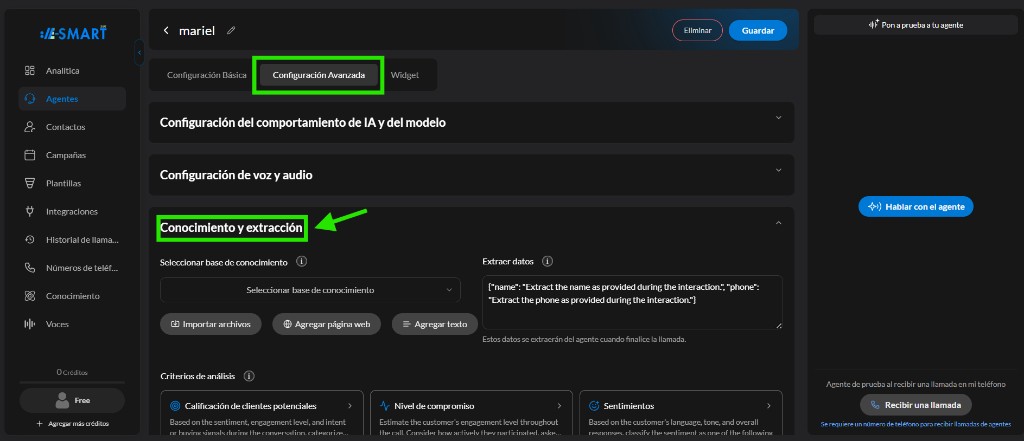
Task: Click the Free user avatar
Action: coord(63,400)
